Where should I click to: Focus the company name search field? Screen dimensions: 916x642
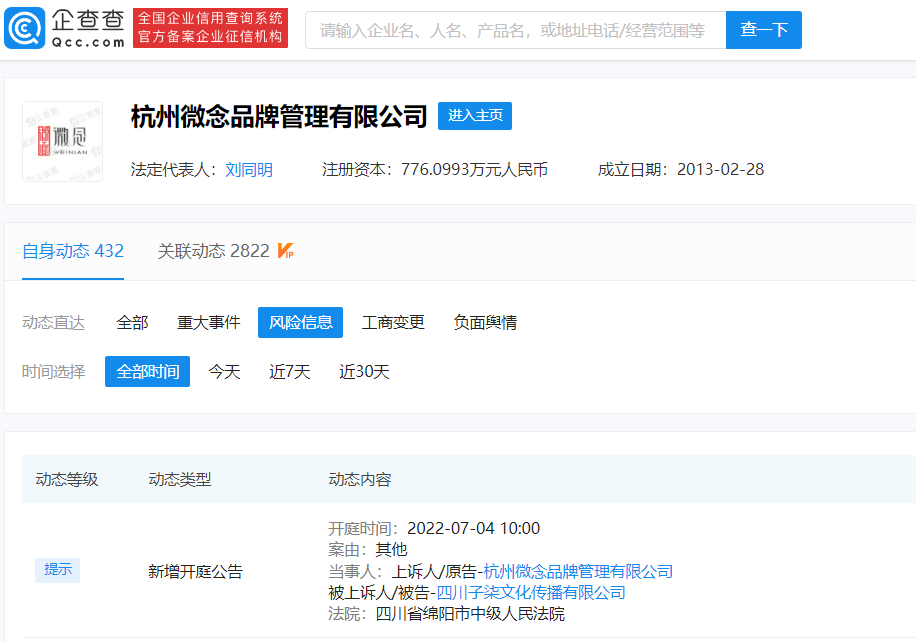[515, 30]
